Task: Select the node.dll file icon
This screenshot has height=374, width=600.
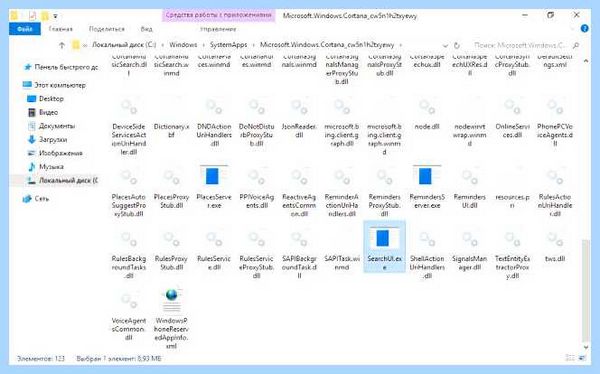Action: point(427,106)
